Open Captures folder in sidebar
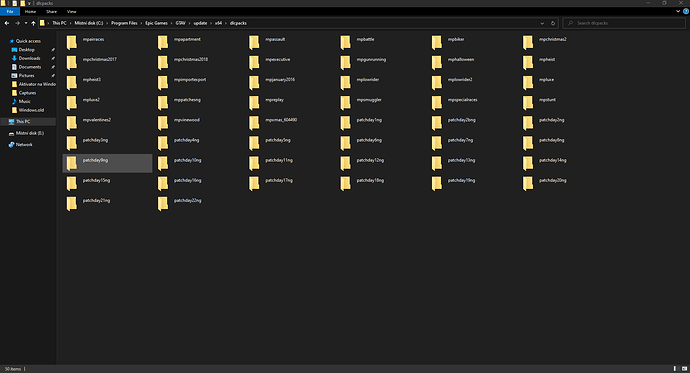This screenshot has width=690, height=373. 27,93
